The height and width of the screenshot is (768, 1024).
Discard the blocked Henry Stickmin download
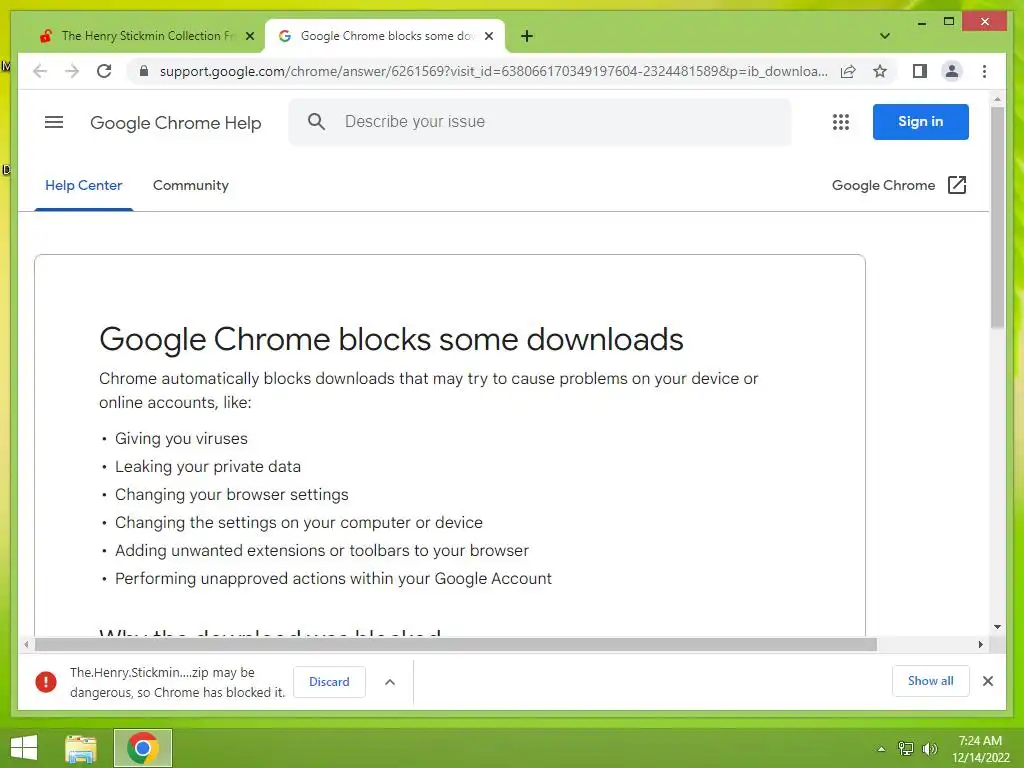329,682
